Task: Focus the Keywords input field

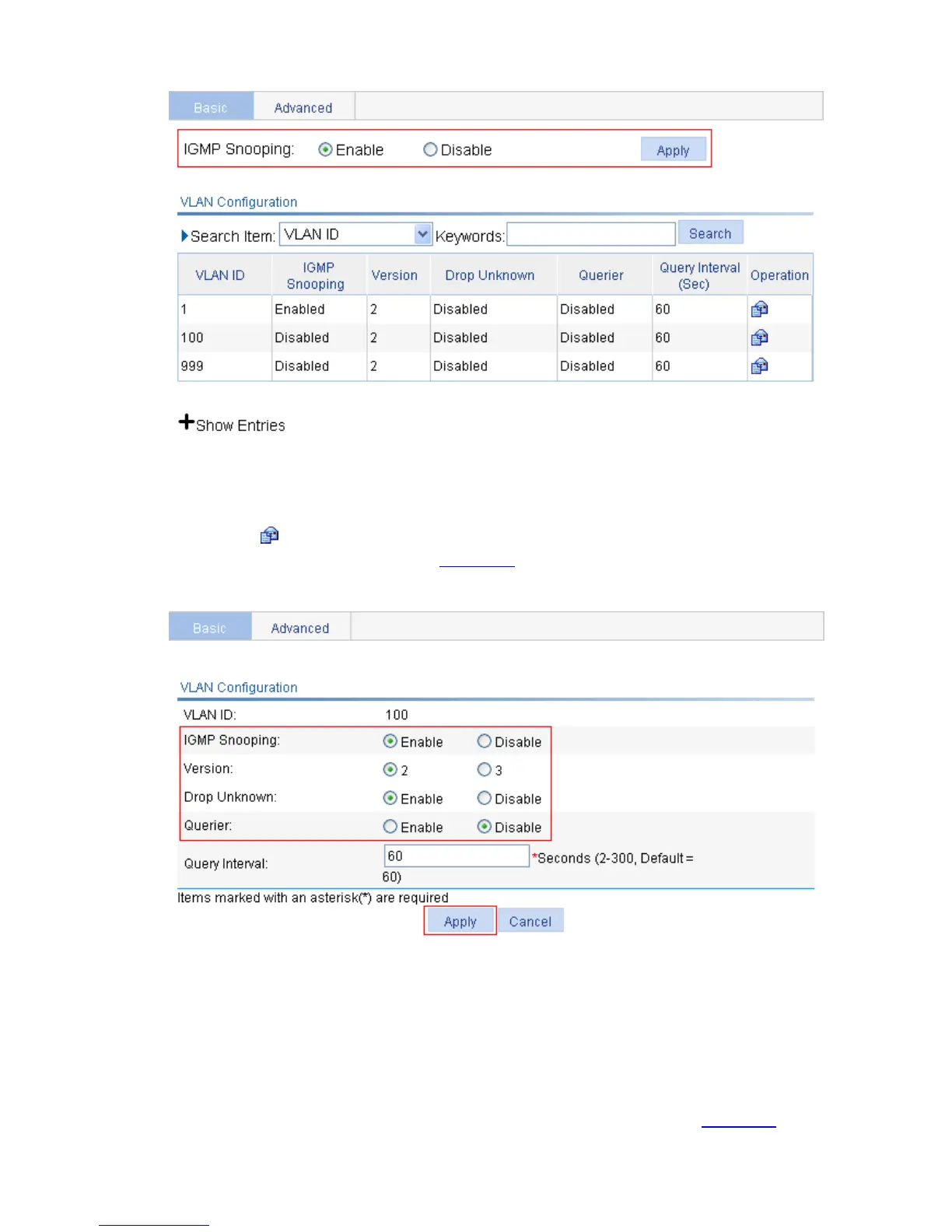Action: click(x=591, y=234)
